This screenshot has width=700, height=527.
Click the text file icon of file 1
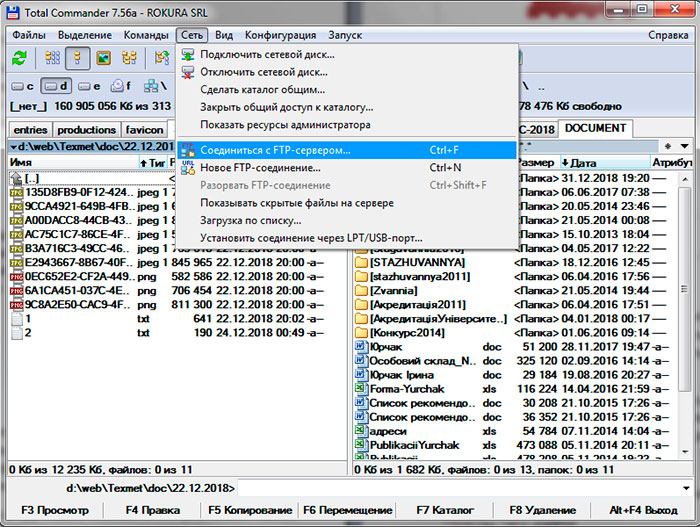[x=17, y=319]
